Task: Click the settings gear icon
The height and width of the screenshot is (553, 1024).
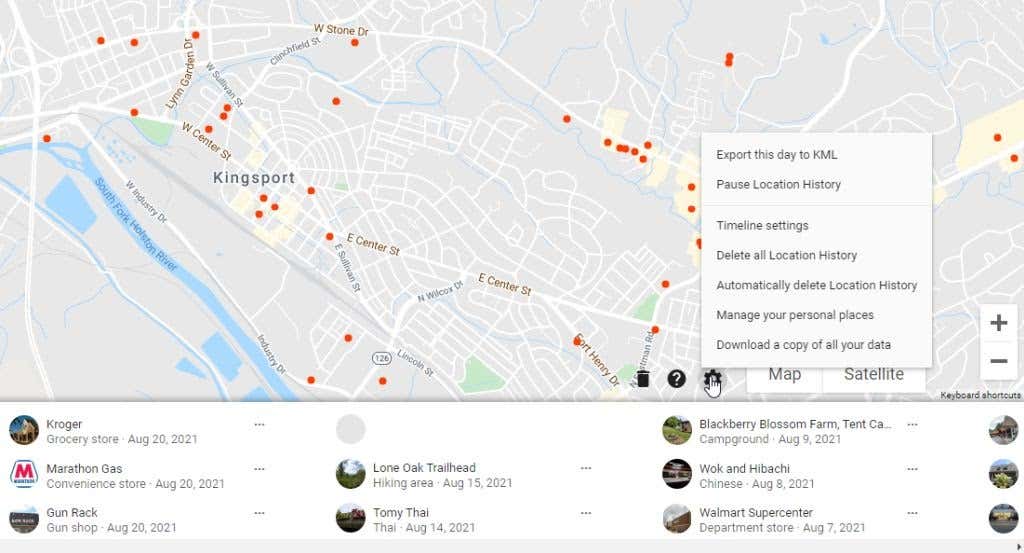Action: tap(712, 377)
